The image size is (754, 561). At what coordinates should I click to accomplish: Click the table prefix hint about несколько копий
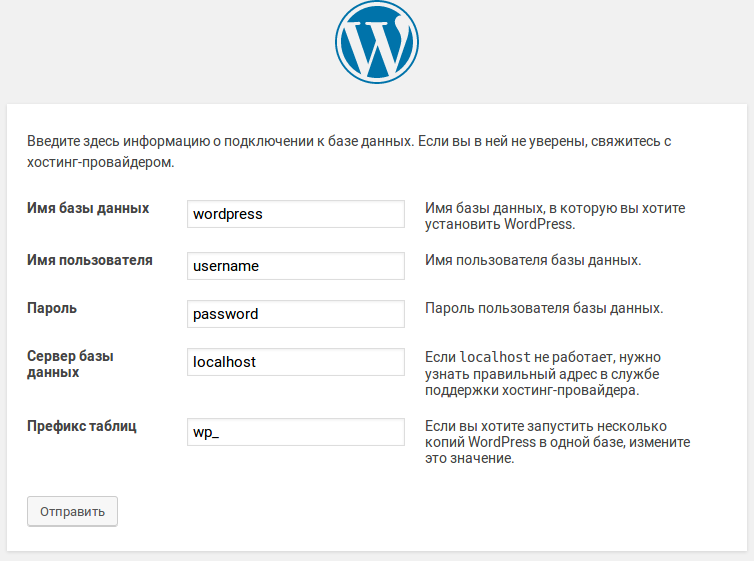point(558,442)
